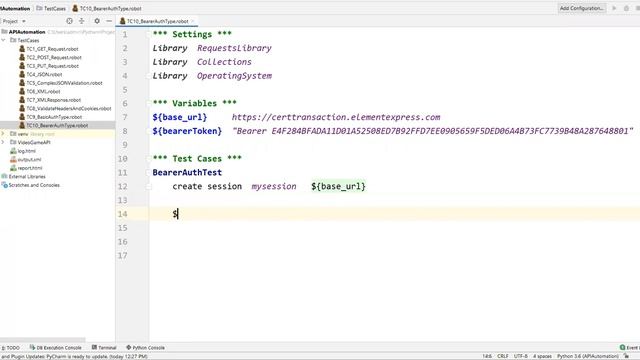Click OperatingSystem on line 4
The height and width of the screenshot is (360, 640).
[234, 76]
